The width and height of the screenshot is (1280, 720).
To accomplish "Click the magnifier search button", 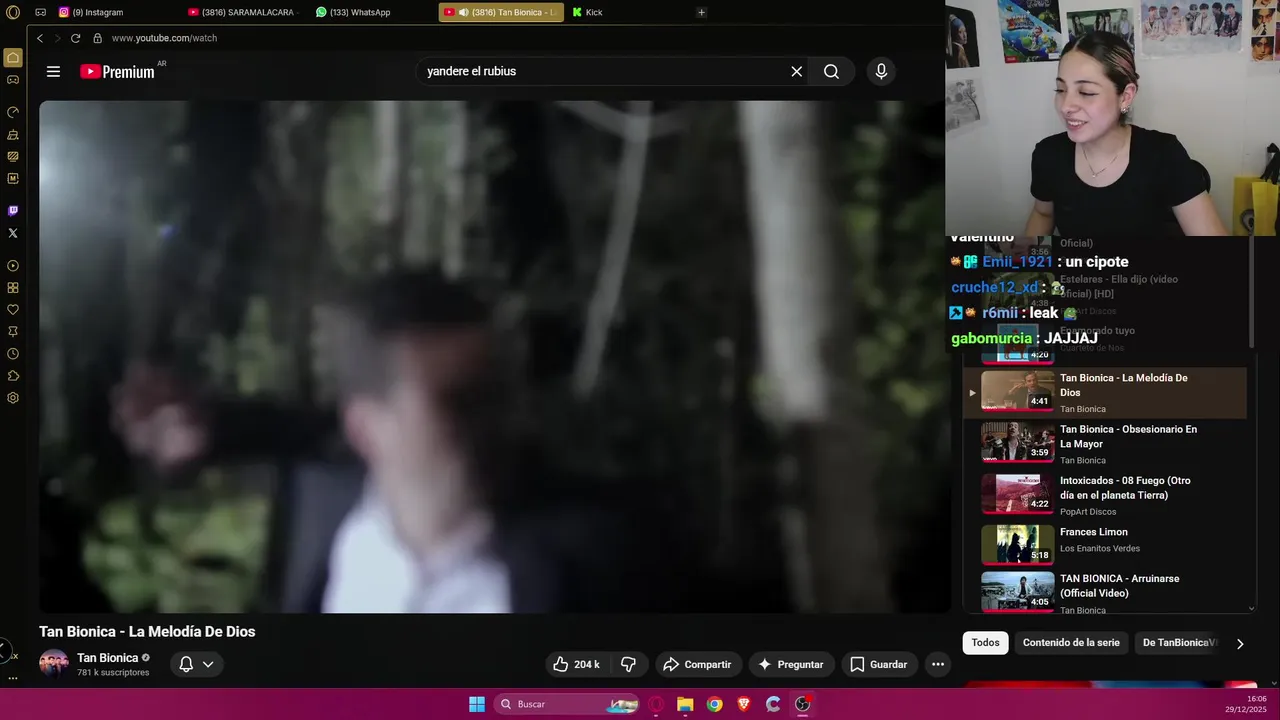I will pyautogui.click(x=831, y=71).
